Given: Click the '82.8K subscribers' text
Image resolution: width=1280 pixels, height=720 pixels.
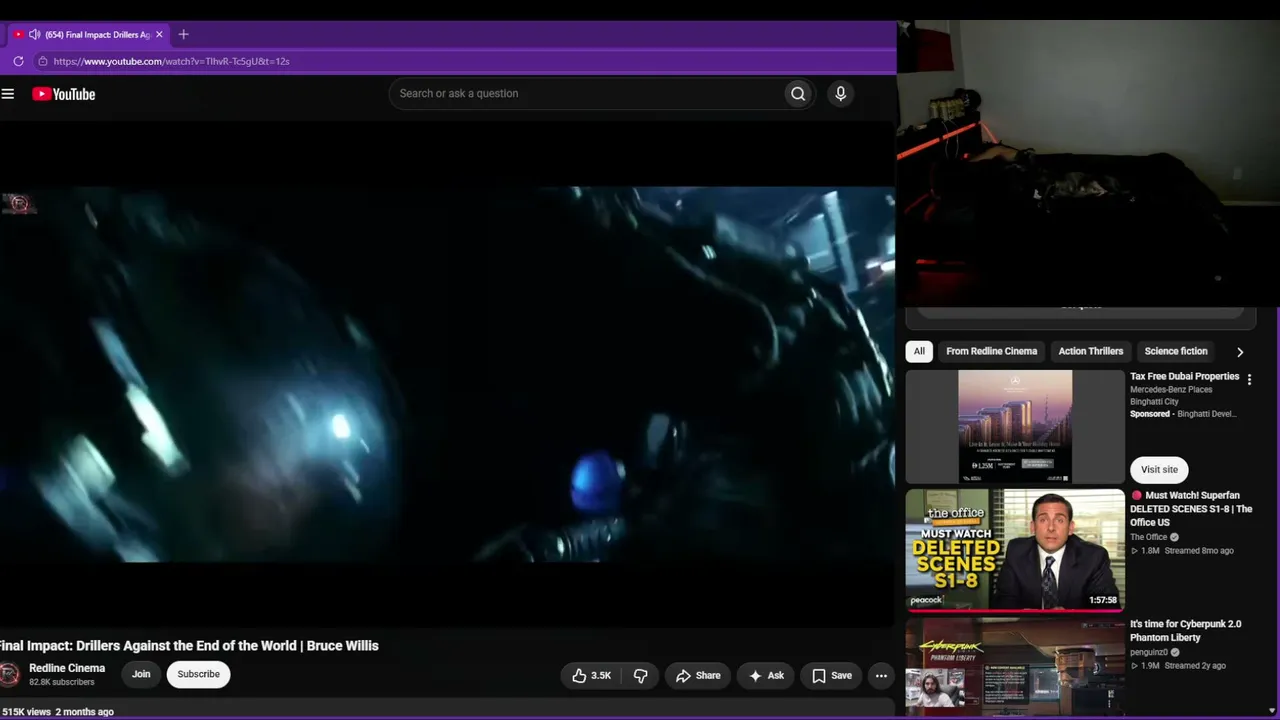Looking at the screenshot, I should (x=61, y=682).
